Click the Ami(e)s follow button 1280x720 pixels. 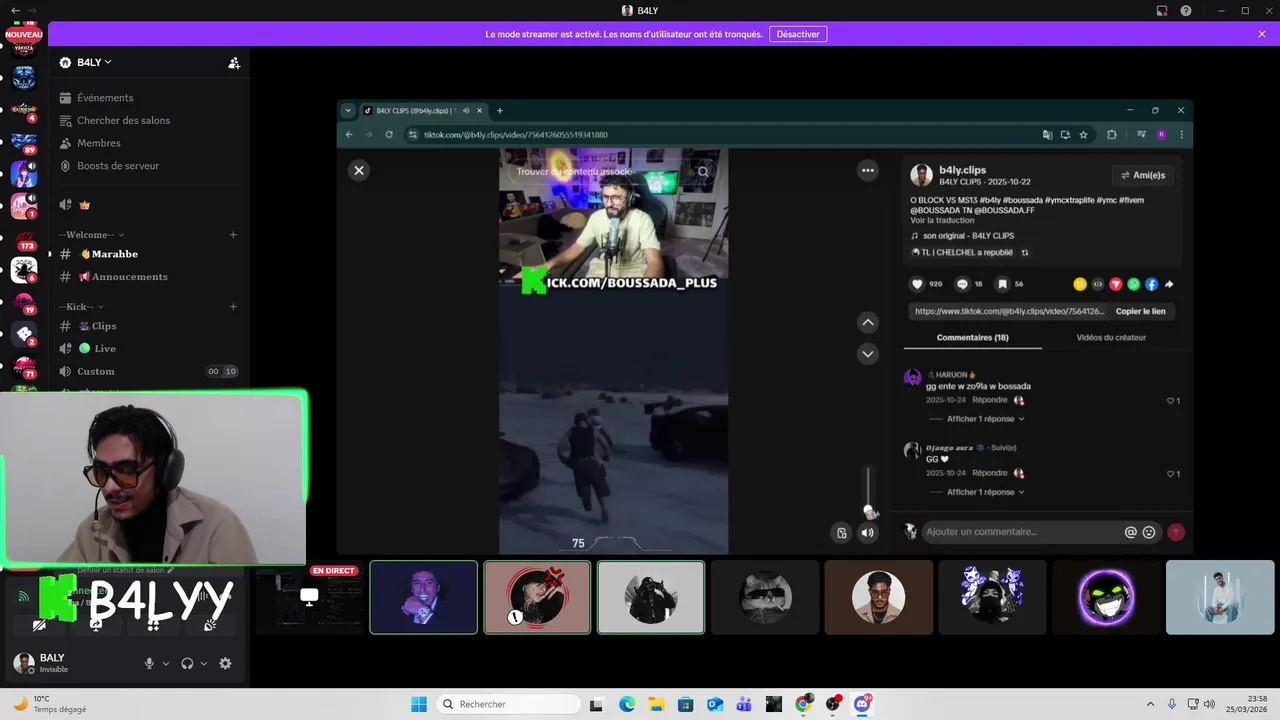[1142, 175]
